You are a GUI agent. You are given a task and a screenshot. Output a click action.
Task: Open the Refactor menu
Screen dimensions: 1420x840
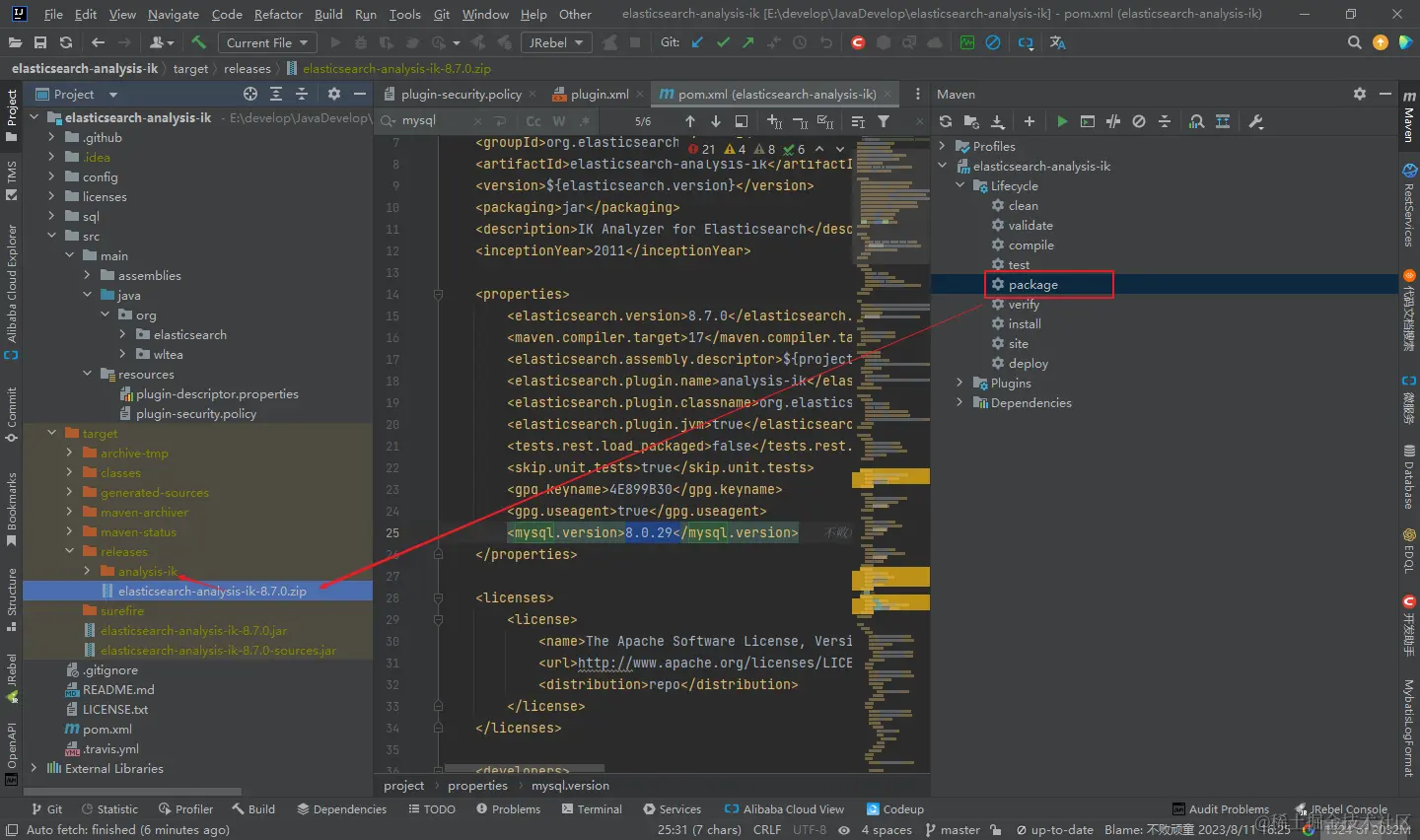point(278,14)
